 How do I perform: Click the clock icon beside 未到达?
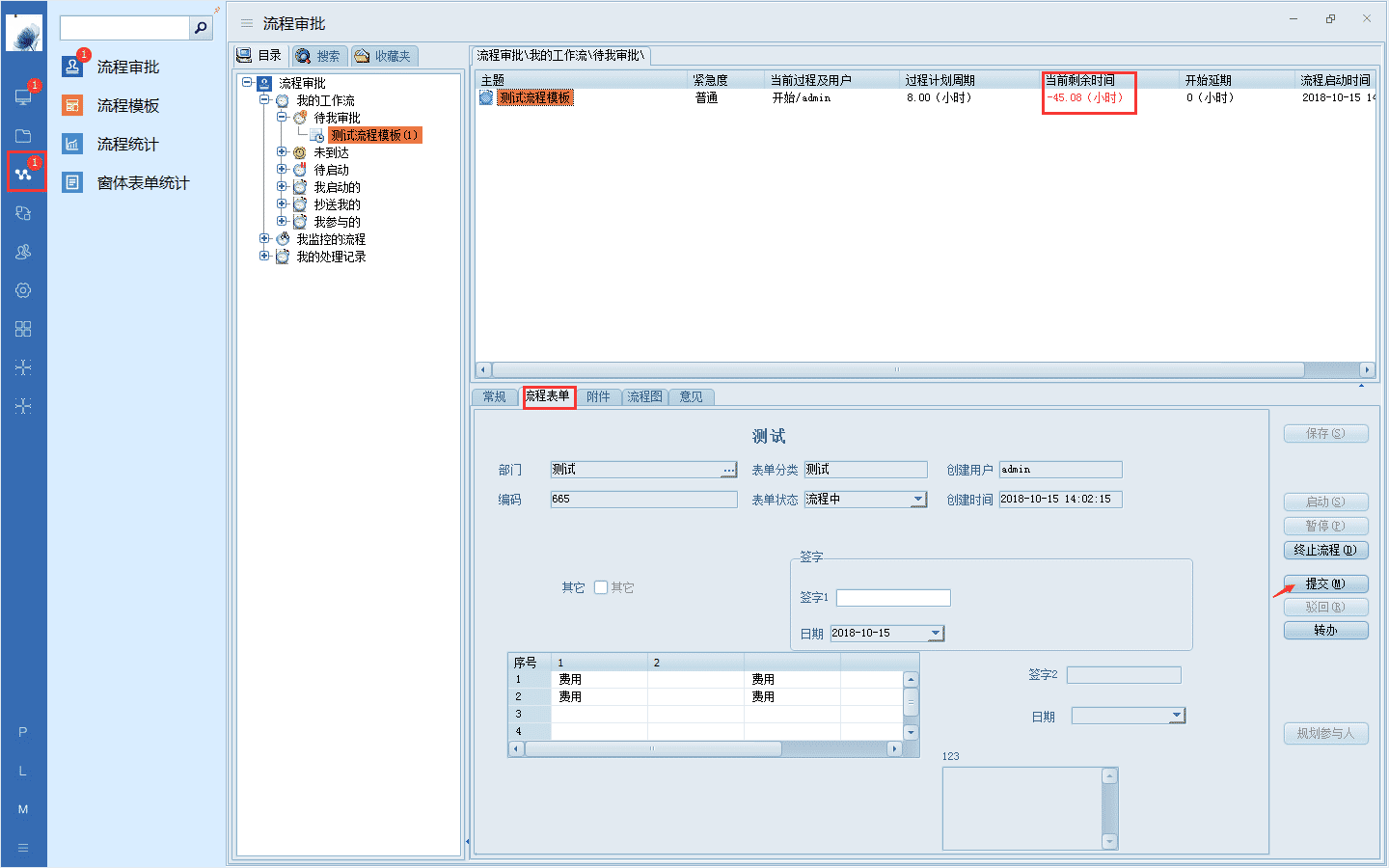(x=300, y=152)
